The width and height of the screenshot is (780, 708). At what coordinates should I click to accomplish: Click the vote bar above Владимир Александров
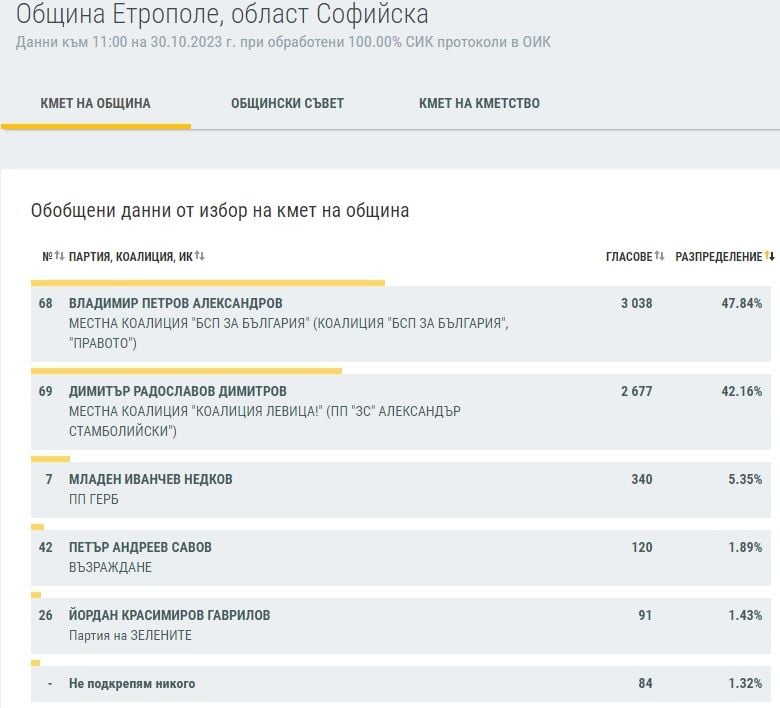click(x=208, y=283)
